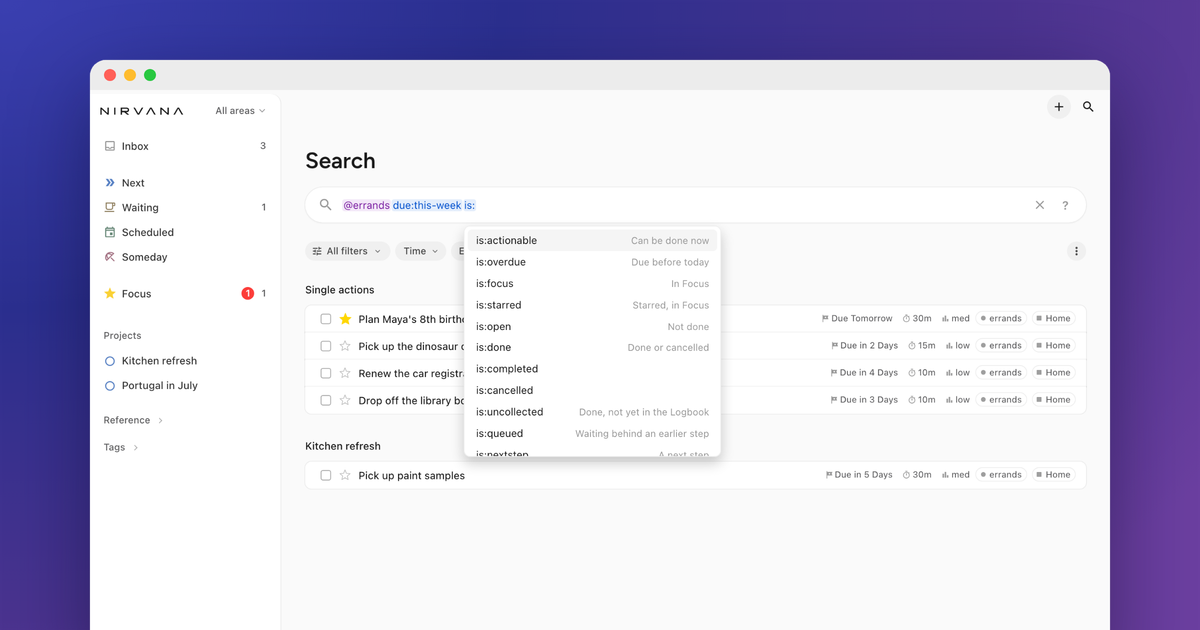Open the All filters dropdown

pyautogui.click(x=347, y=251)
